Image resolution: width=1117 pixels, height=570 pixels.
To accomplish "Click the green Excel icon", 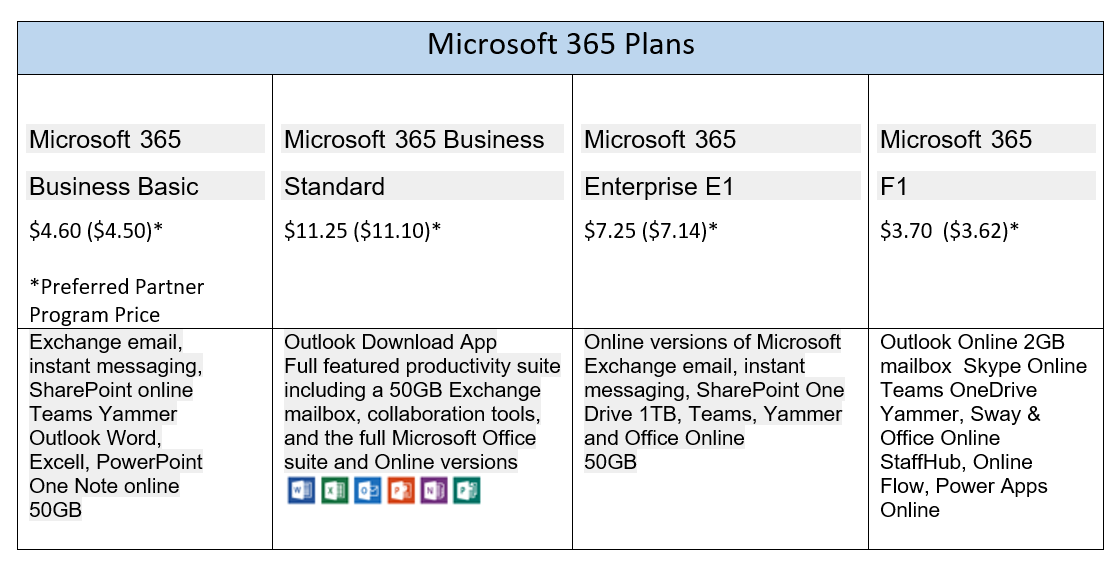I will (335, 491).
